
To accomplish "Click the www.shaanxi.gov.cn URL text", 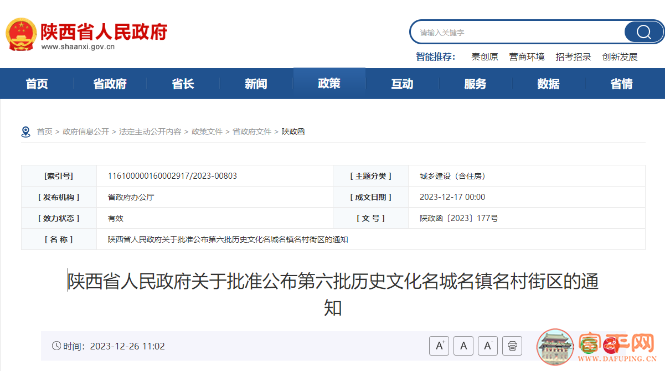I will click(78, 47).
